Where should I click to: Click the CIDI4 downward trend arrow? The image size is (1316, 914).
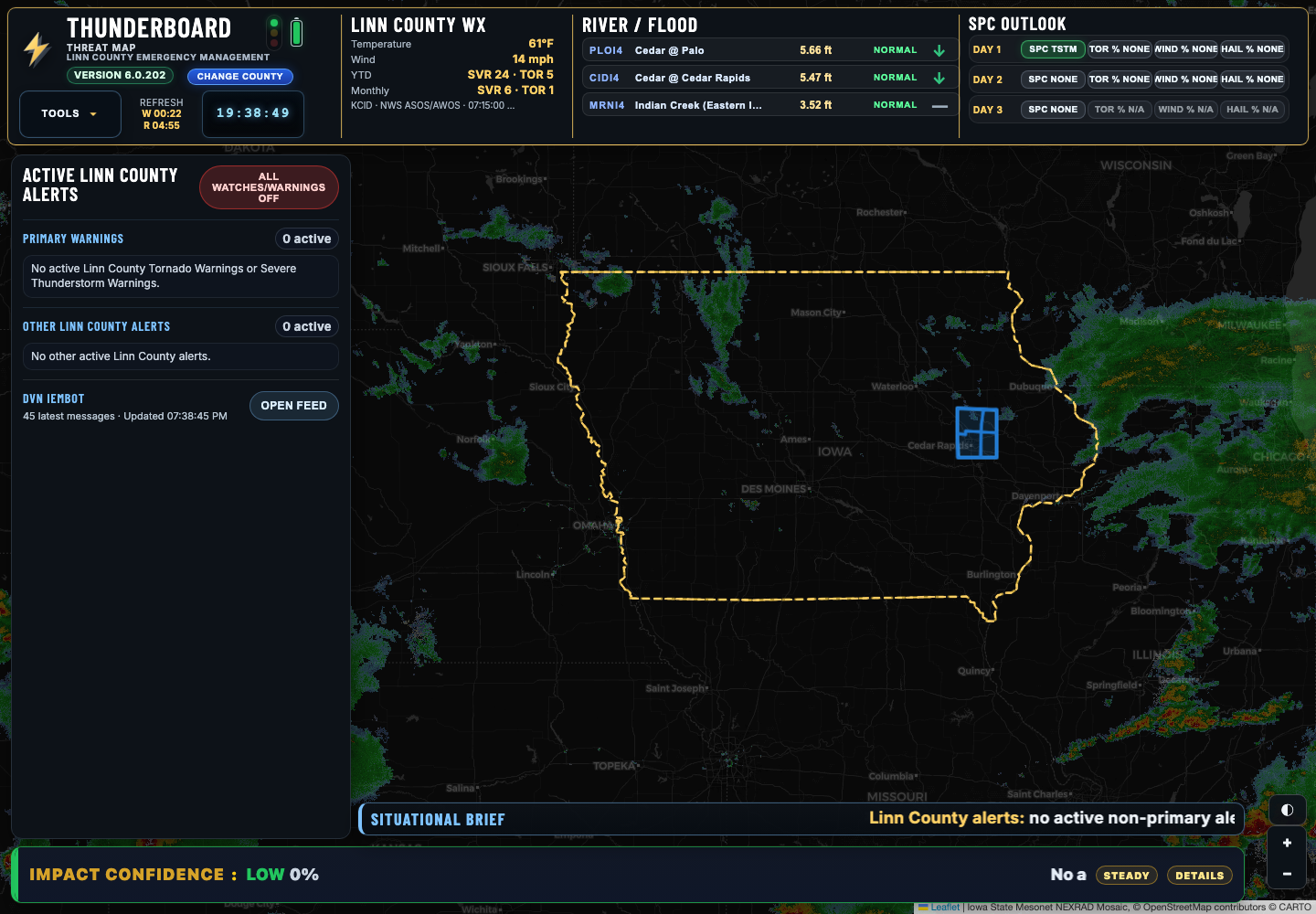click(939, 78)
